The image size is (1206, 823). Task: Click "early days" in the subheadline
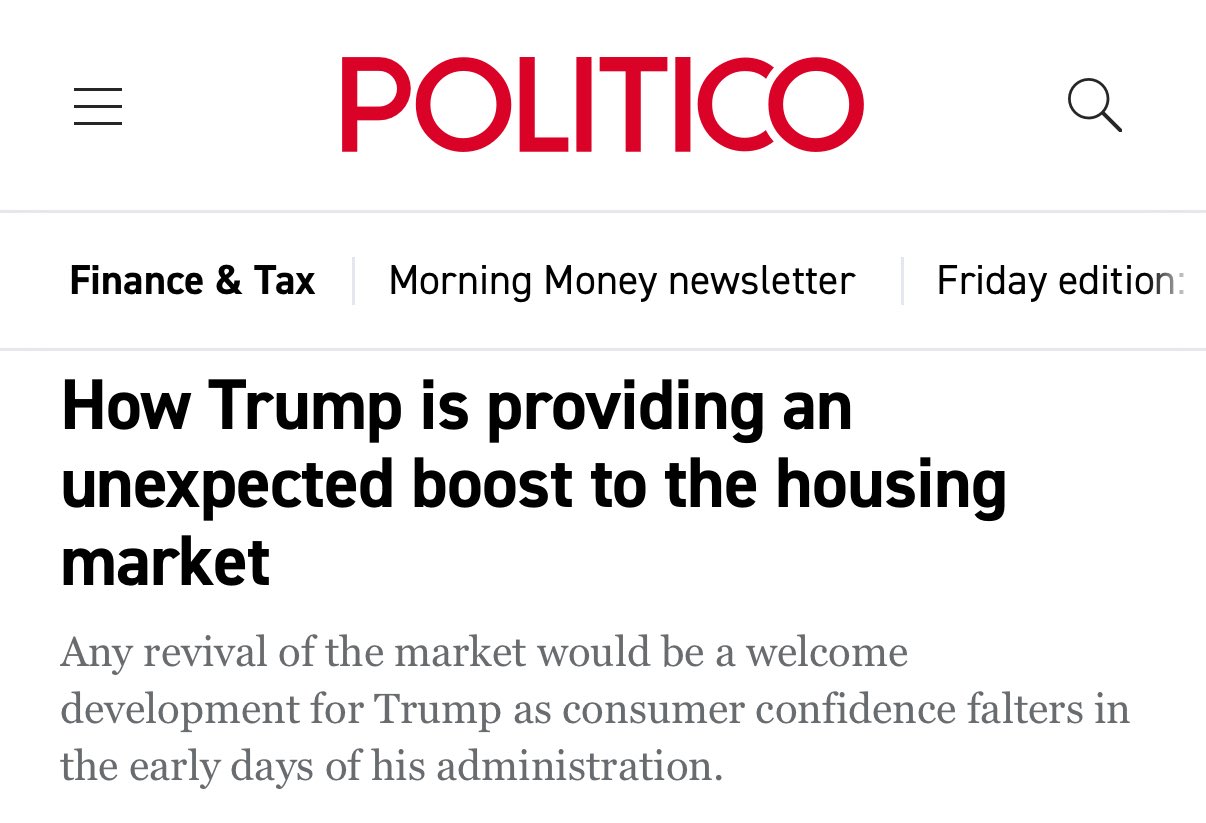198,767
